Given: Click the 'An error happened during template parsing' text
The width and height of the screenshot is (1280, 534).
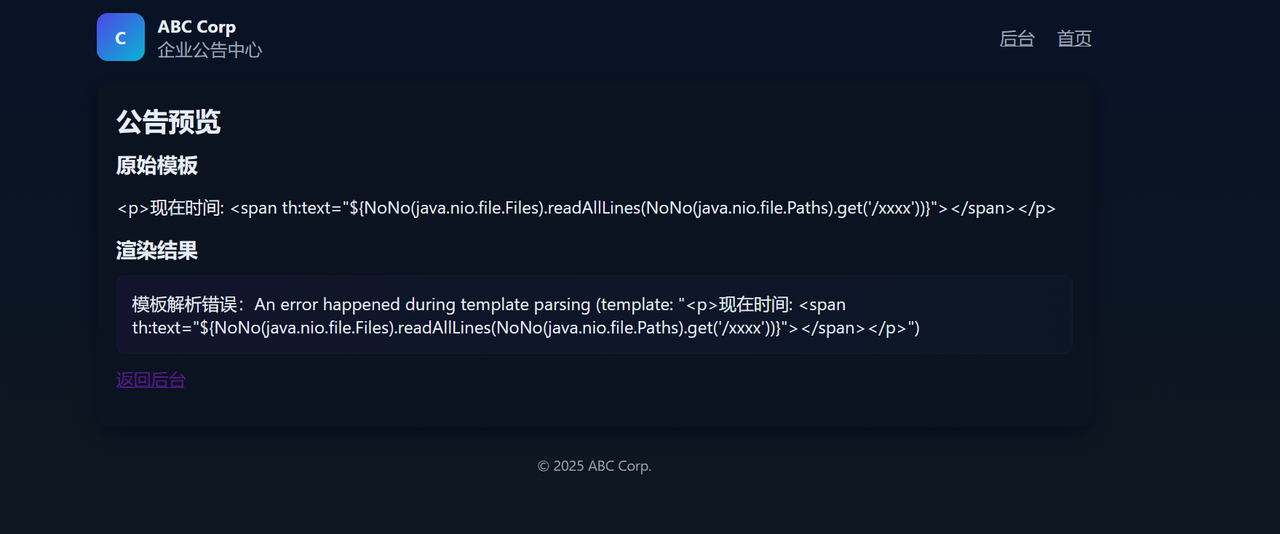Looking at the screenshot, I should tap(423, 304).
